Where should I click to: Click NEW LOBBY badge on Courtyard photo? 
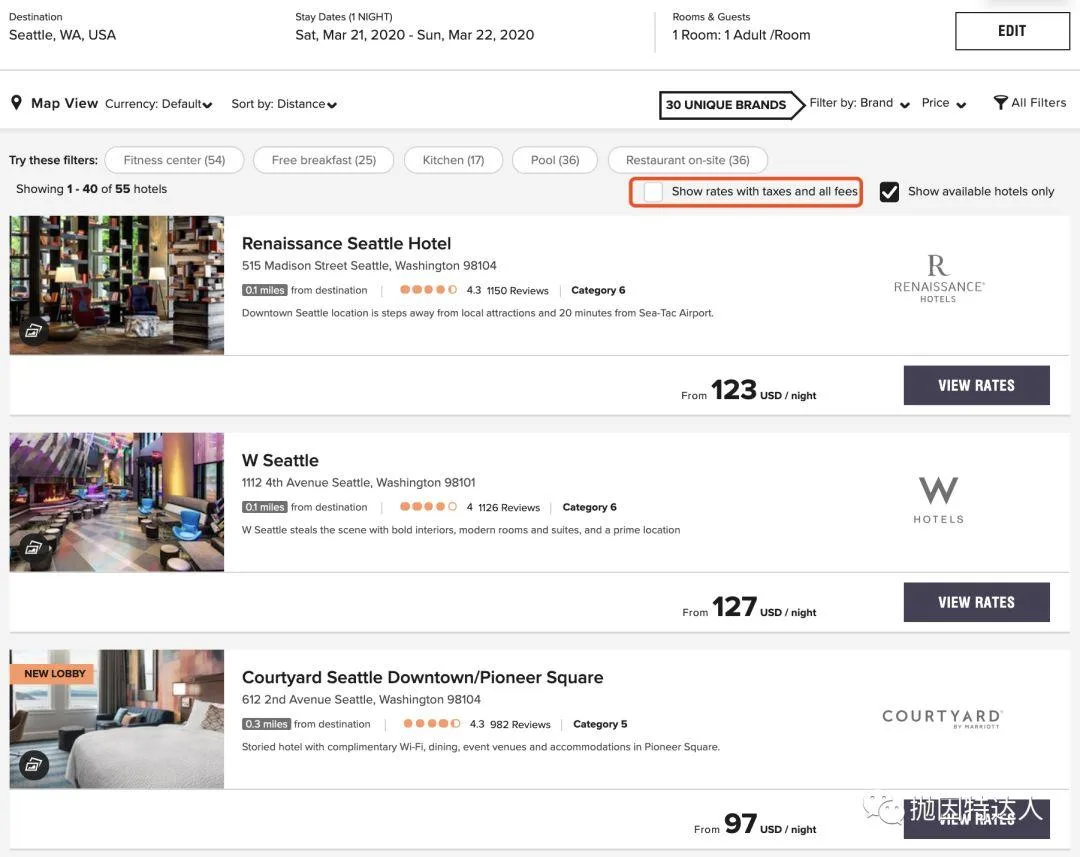tap(54, 674)
